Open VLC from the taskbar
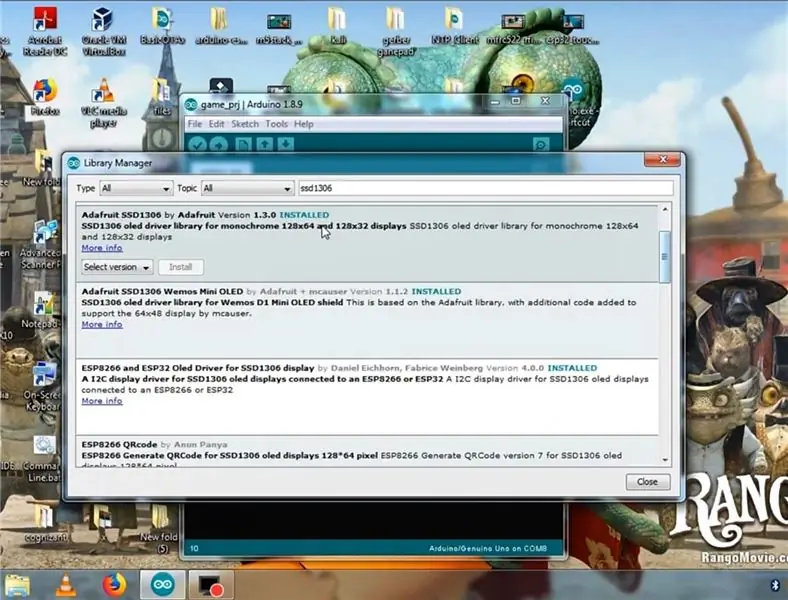The height and width of the screenshot is (600, 788). click(65, 585)
